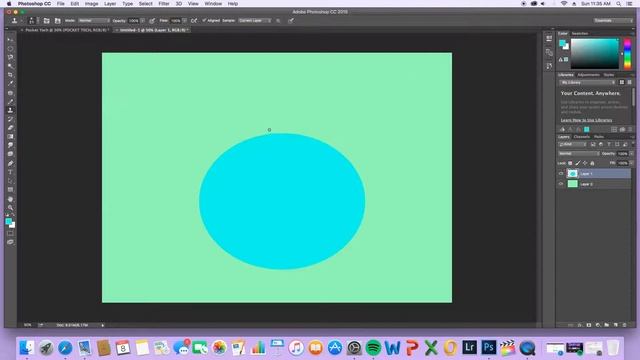640x360 pixels.
Task: Select the Move tool
Action: click(x=10, y=40)
